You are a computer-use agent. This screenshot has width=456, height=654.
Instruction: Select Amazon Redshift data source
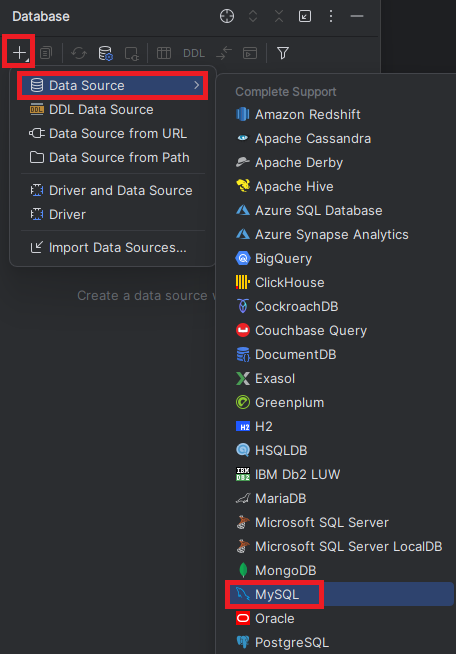pyautogui.click(x=340, y=114)
